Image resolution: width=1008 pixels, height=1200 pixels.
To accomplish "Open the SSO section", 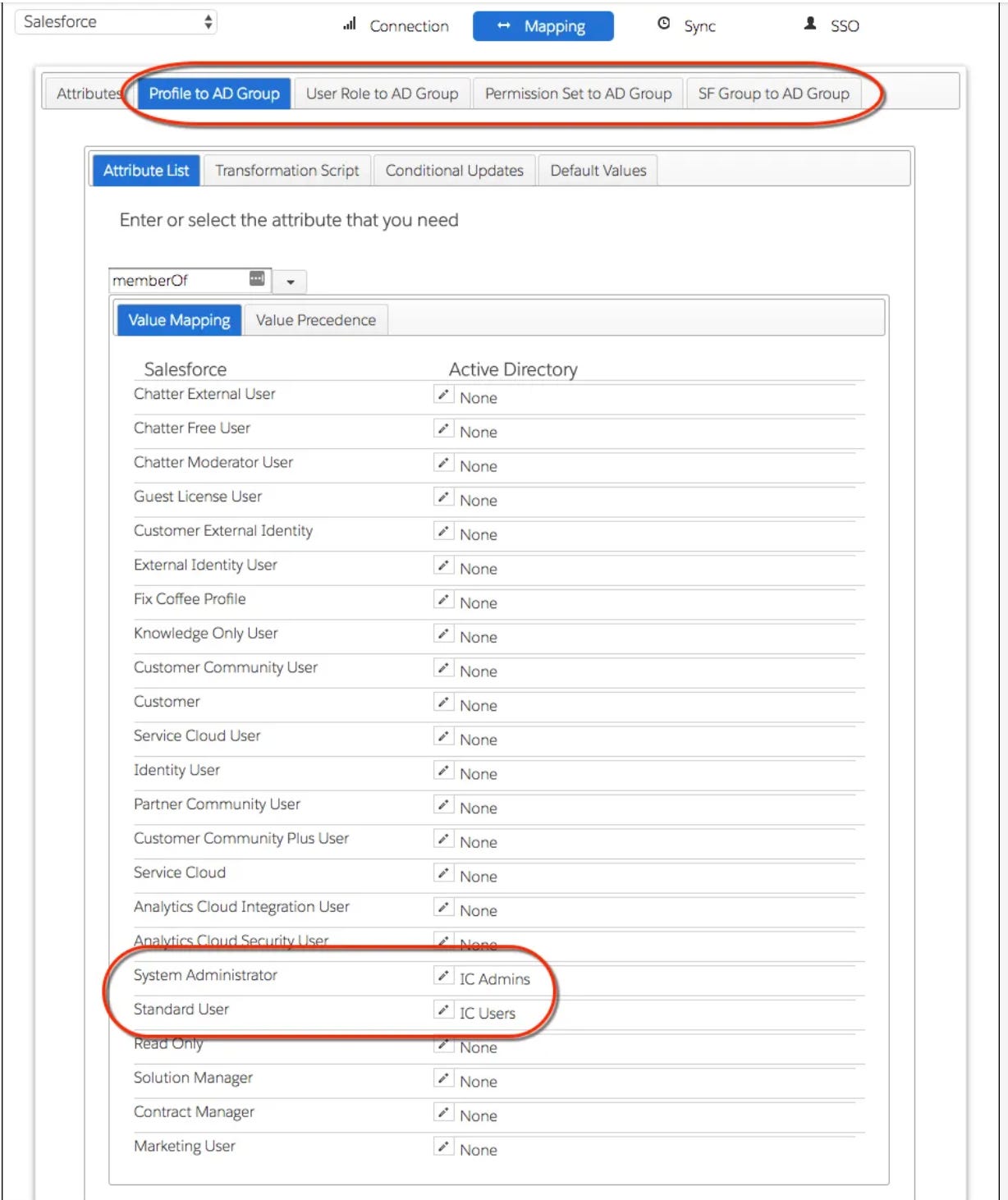I will pyautogui.click(x=832, y=26).
